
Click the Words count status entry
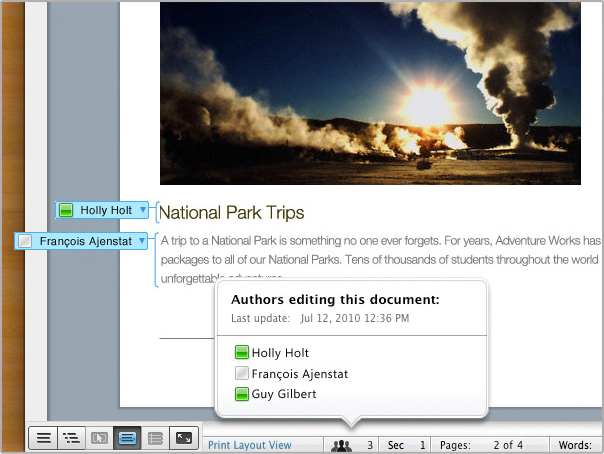(575, 445)
